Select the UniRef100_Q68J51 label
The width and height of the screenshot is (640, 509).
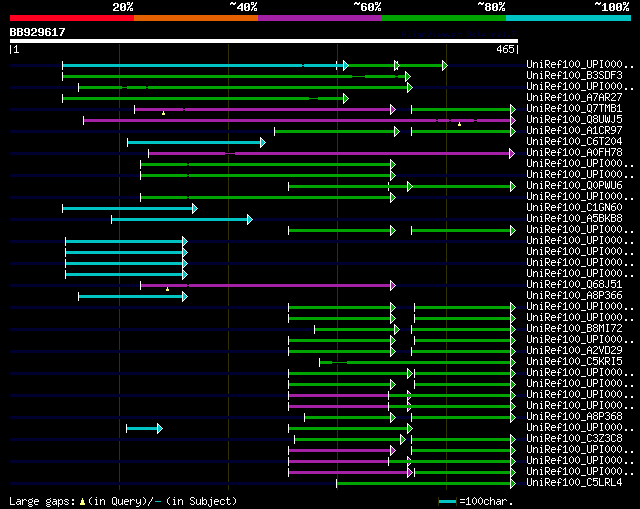(x=574, y=285)
